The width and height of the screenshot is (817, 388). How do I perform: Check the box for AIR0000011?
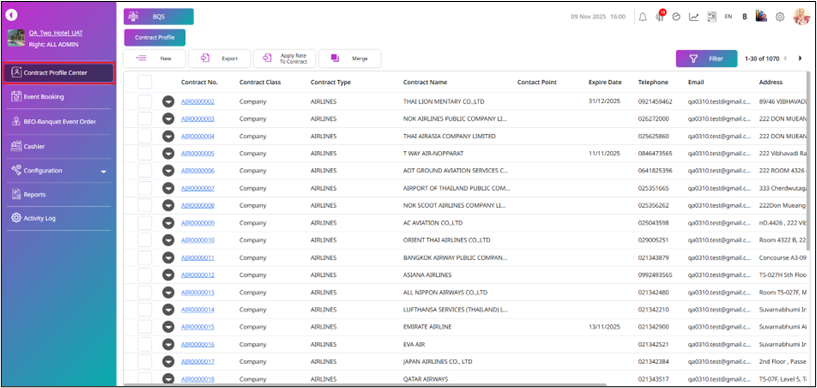pyautogui.click(x=144, y=258)
